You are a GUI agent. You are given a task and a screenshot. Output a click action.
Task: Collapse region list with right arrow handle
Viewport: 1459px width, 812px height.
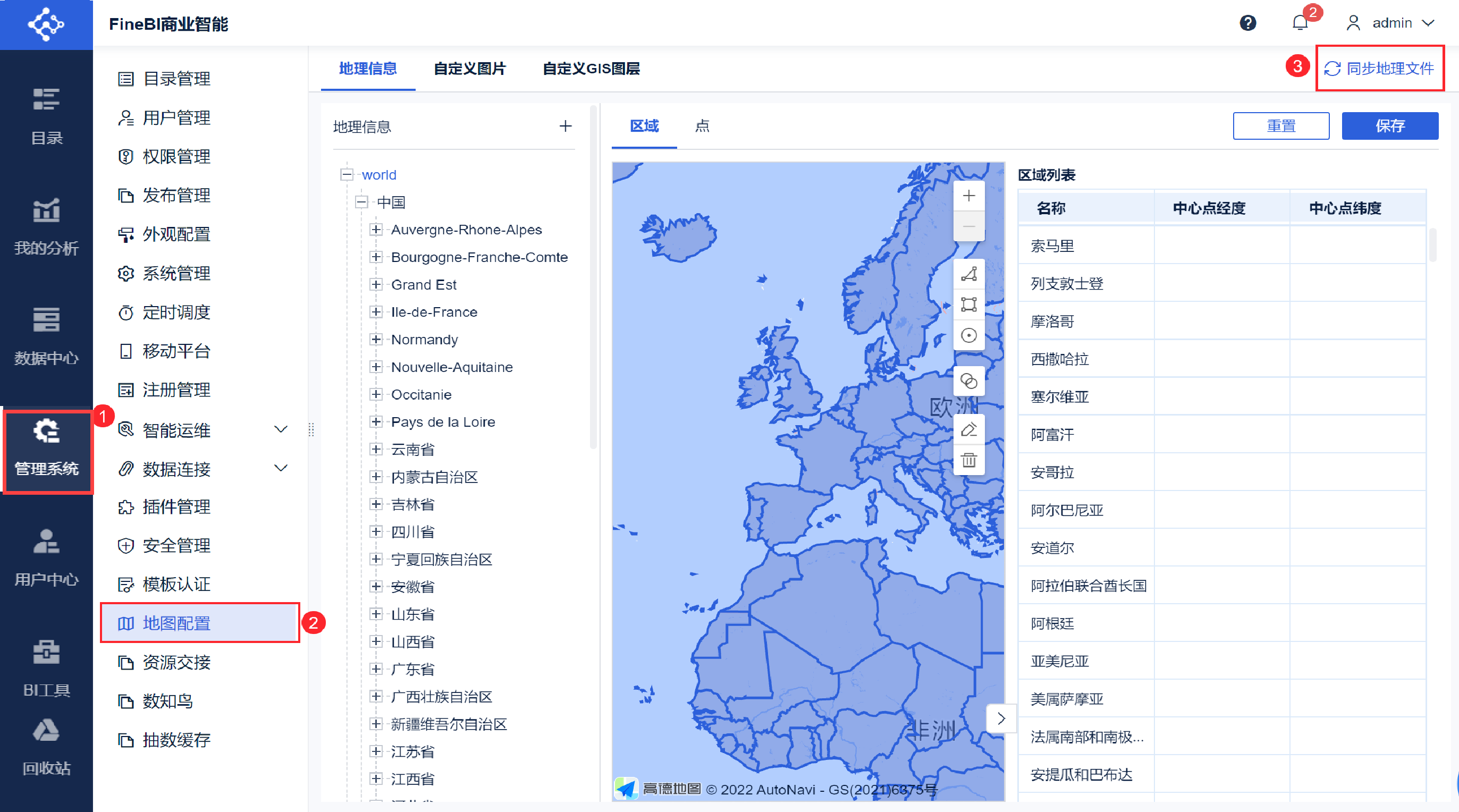(1001, 718)
